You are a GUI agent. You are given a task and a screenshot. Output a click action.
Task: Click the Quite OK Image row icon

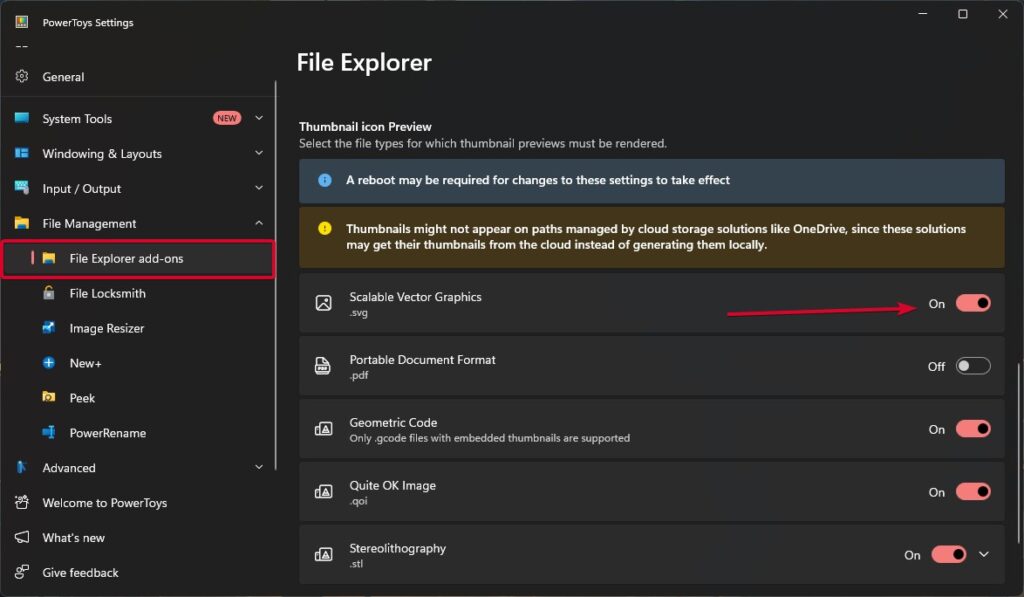click(x=323, y=491)
